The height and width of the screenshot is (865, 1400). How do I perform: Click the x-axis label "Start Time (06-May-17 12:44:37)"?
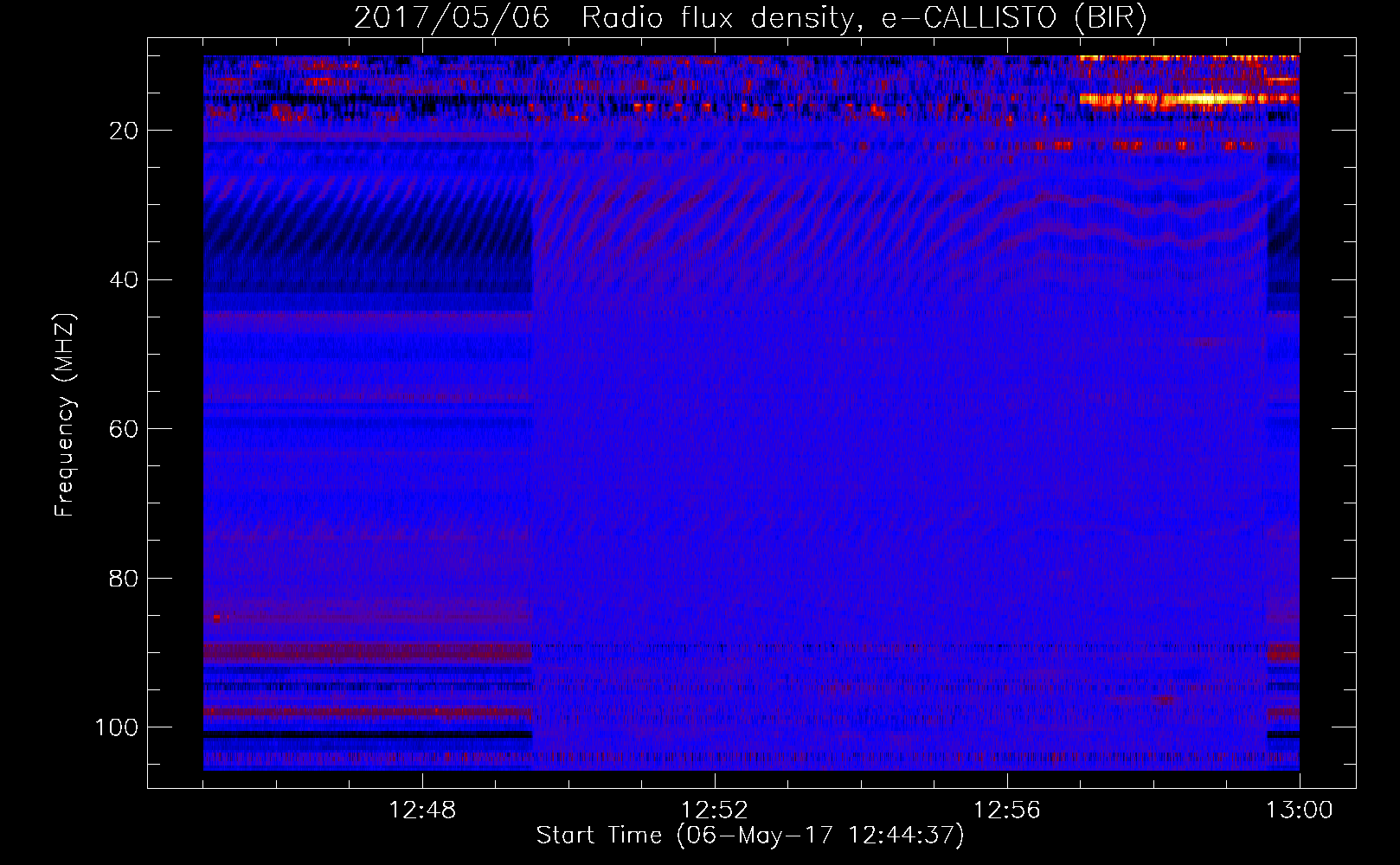(x=749, y=836)
